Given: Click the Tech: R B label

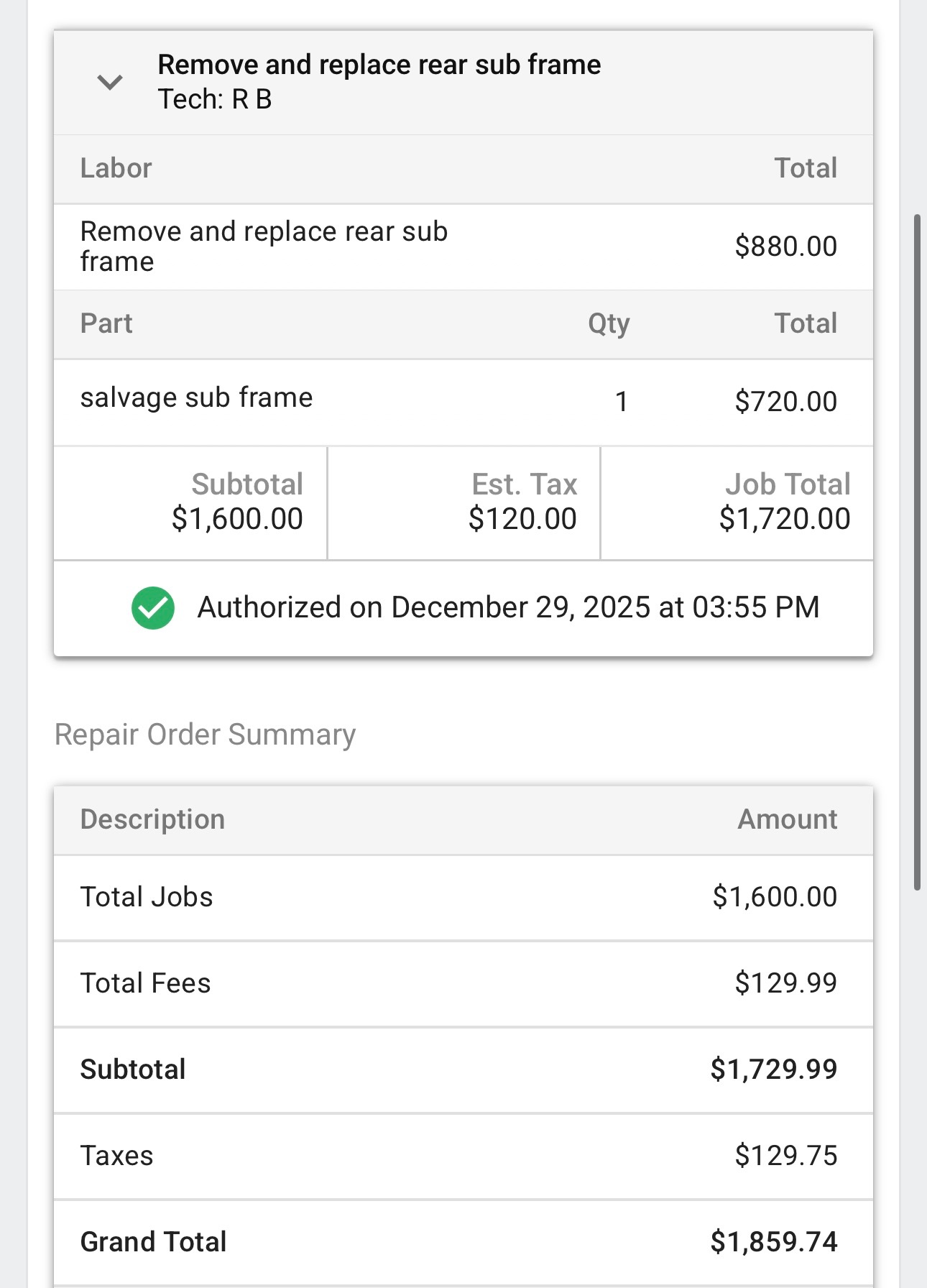Looking at the screenshot, I should tap(215, 99).
